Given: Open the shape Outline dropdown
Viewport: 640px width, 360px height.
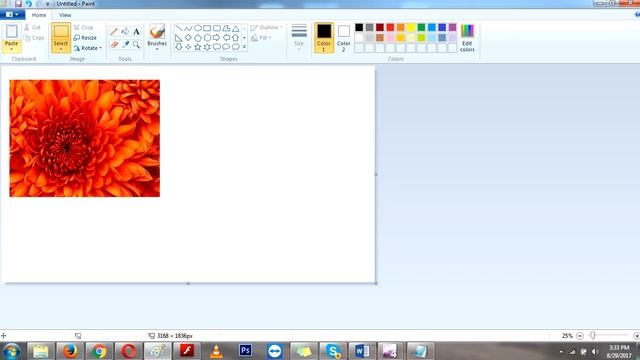Looking at the screenshot, I should 266,27.
